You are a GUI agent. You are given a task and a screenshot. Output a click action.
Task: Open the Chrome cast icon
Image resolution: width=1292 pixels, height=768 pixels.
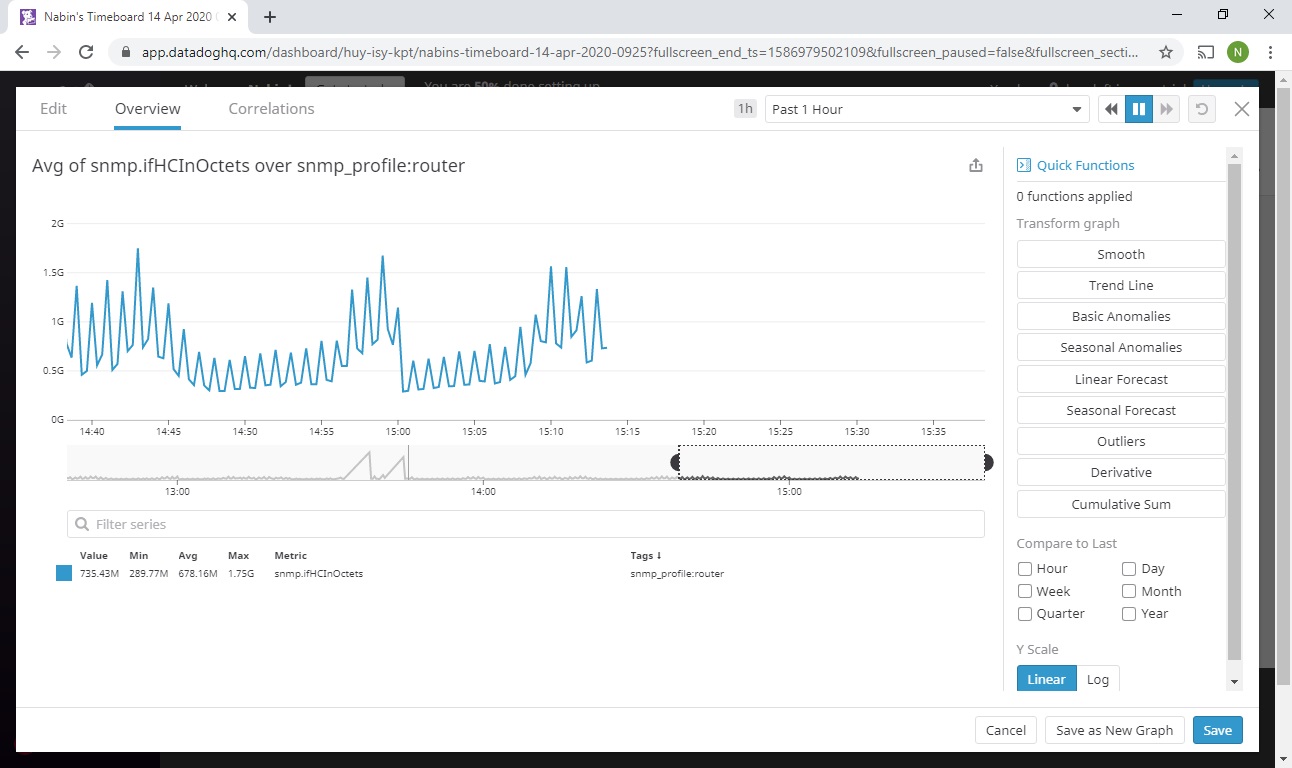coord(1206,52)
